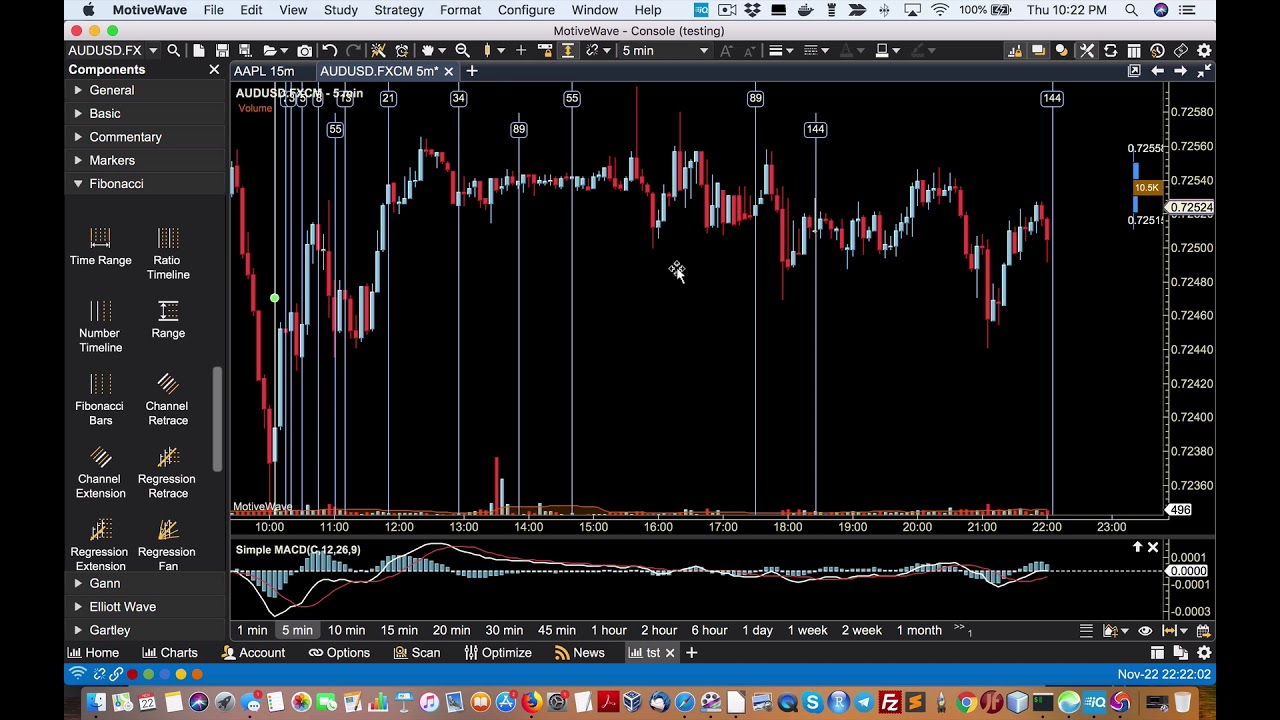Viewport: 1280px width, 720px height.
Task: Open the Account page
Action: pos(253,652)
